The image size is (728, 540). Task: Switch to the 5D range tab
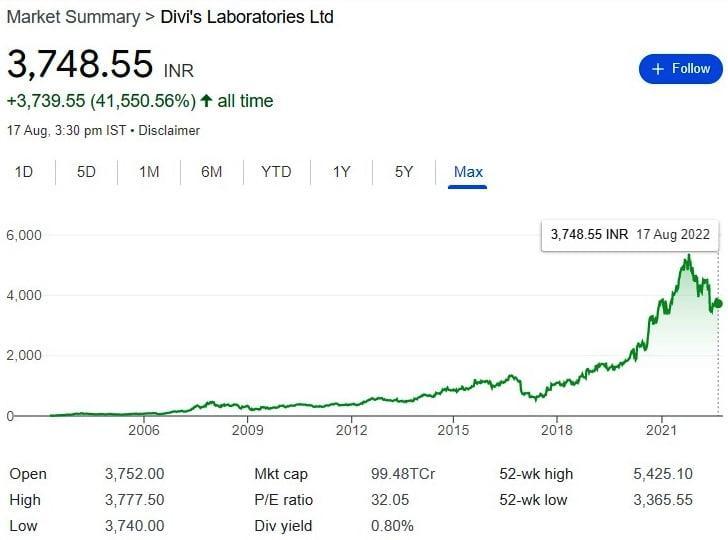tap(86, 172)
